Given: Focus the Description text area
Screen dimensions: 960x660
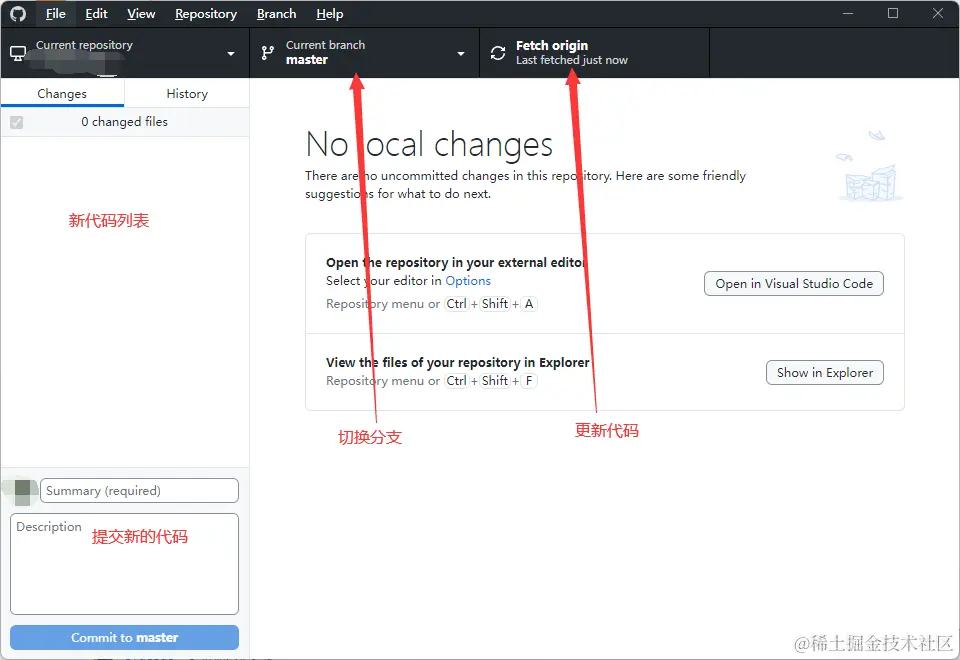Looking at the screenshot, I should point(124,564).
